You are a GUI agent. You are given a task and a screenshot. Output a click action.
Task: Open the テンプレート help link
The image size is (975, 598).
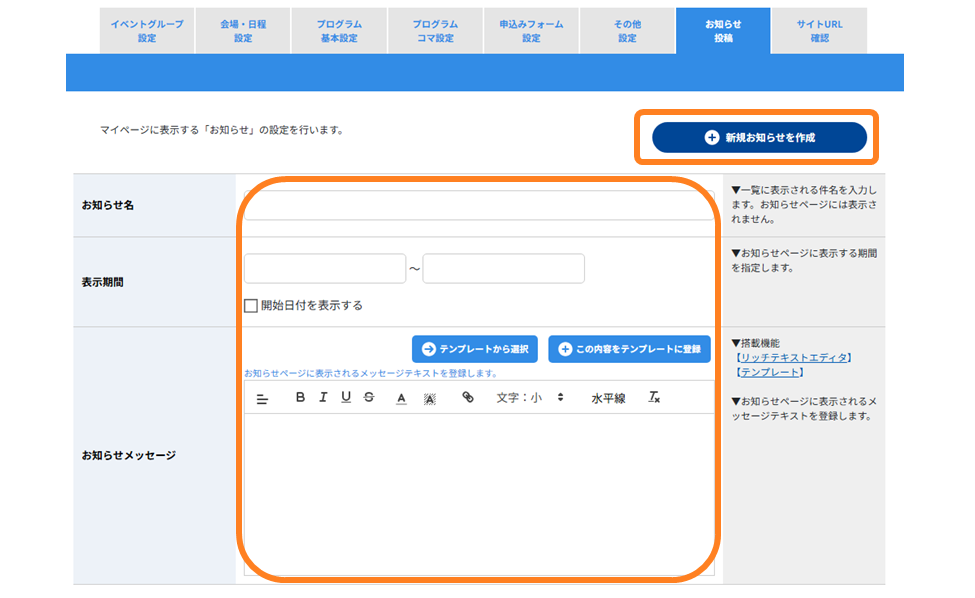tap(770, 372)
